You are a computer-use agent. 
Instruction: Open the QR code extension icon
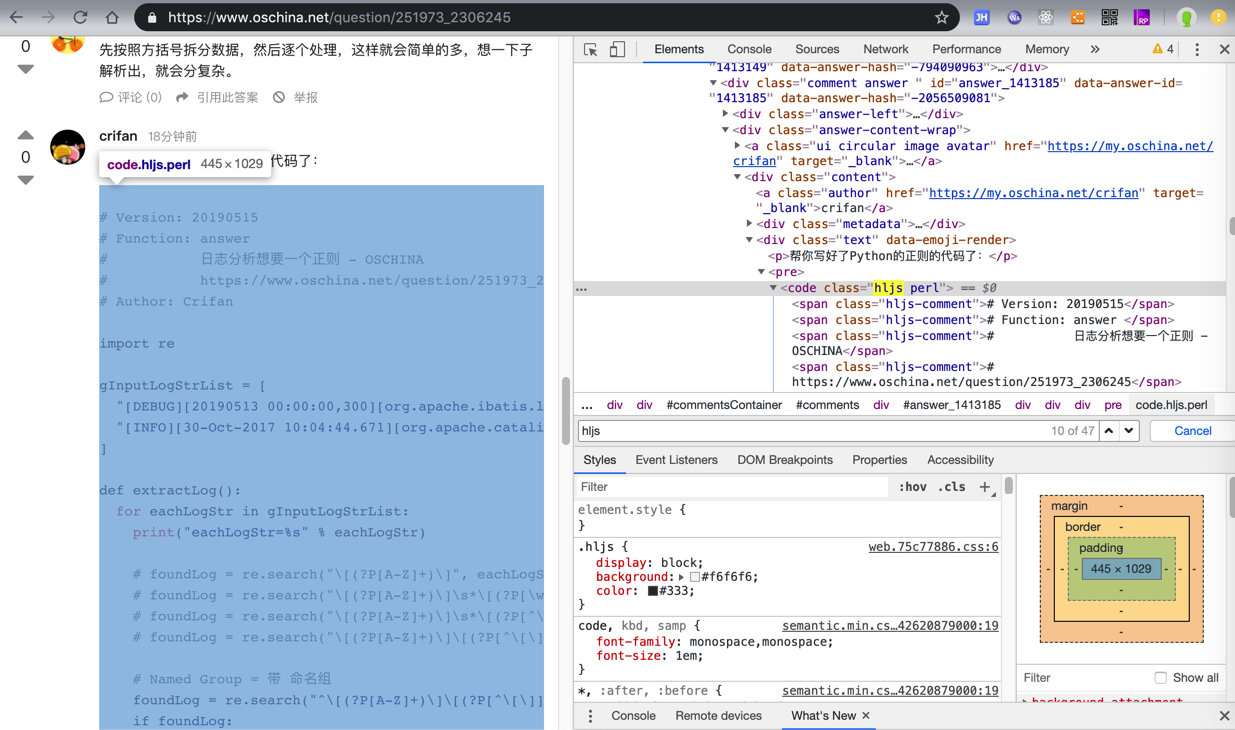(1109, 18)
